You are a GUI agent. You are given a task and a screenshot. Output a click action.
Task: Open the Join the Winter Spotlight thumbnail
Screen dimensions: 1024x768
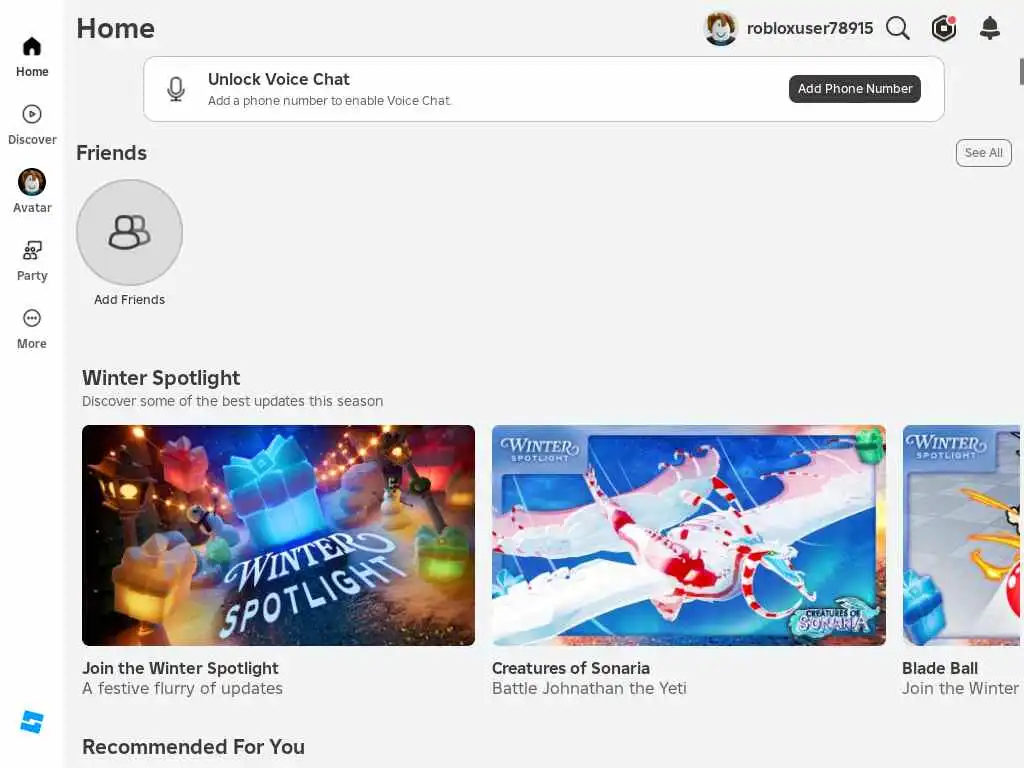click(x=278, y=536)
